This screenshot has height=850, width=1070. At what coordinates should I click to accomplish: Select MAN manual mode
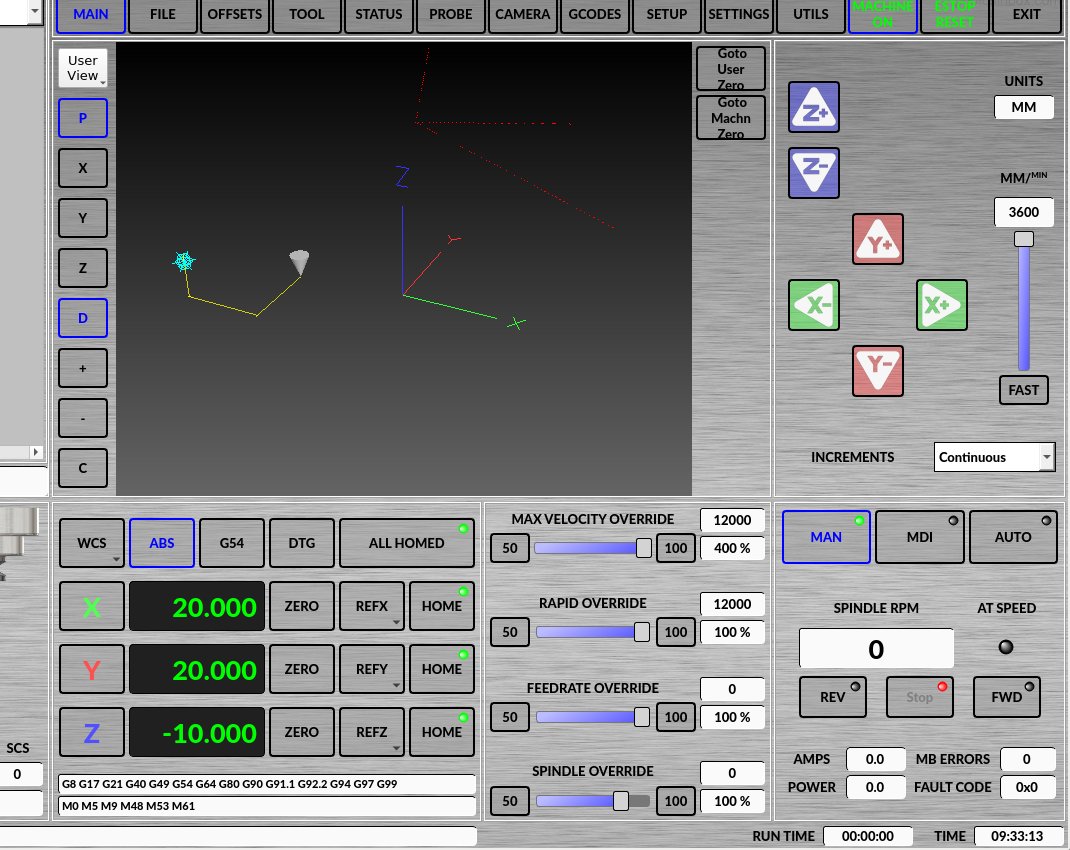[826, 537]
